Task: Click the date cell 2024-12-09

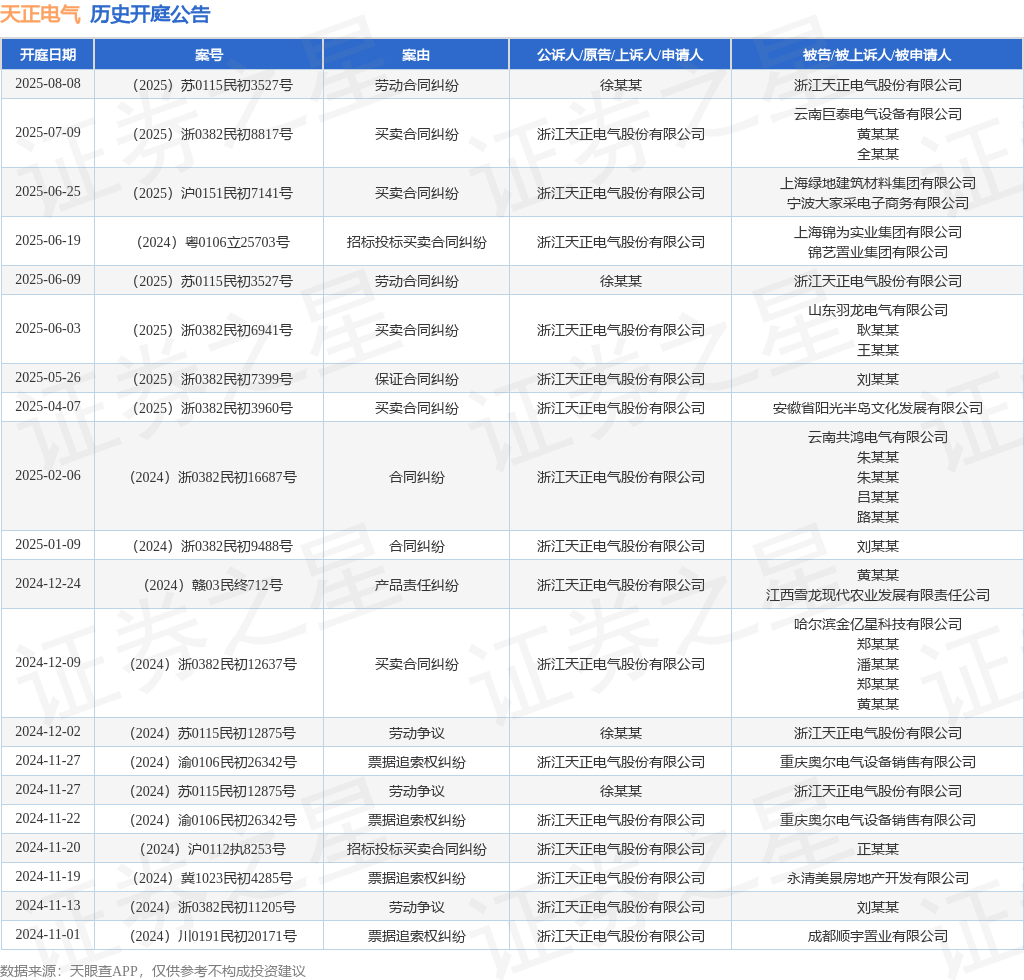Action: [48, 663]
